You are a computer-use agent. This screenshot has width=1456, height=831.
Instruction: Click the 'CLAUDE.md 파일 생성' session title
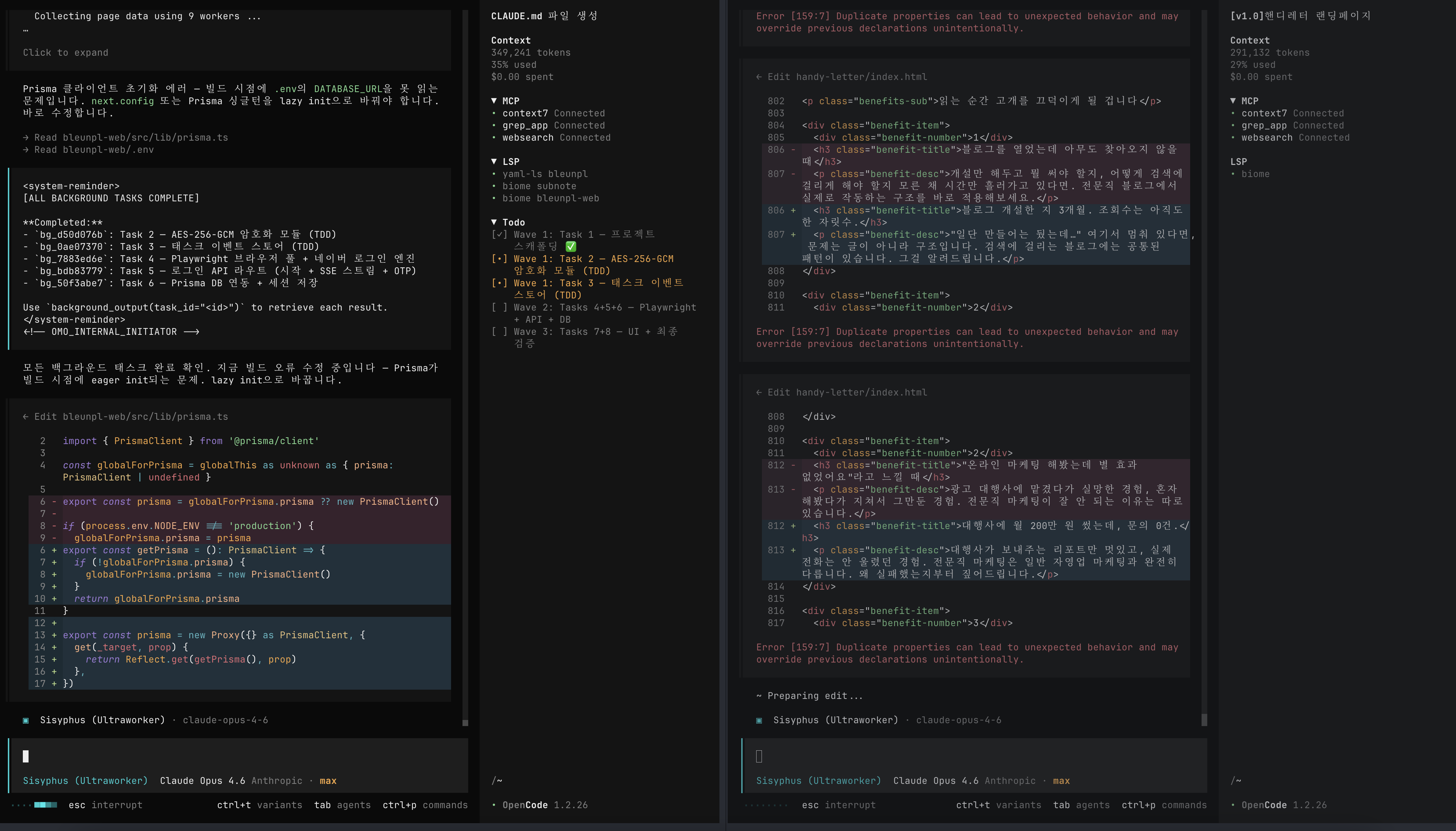point(544,16)
